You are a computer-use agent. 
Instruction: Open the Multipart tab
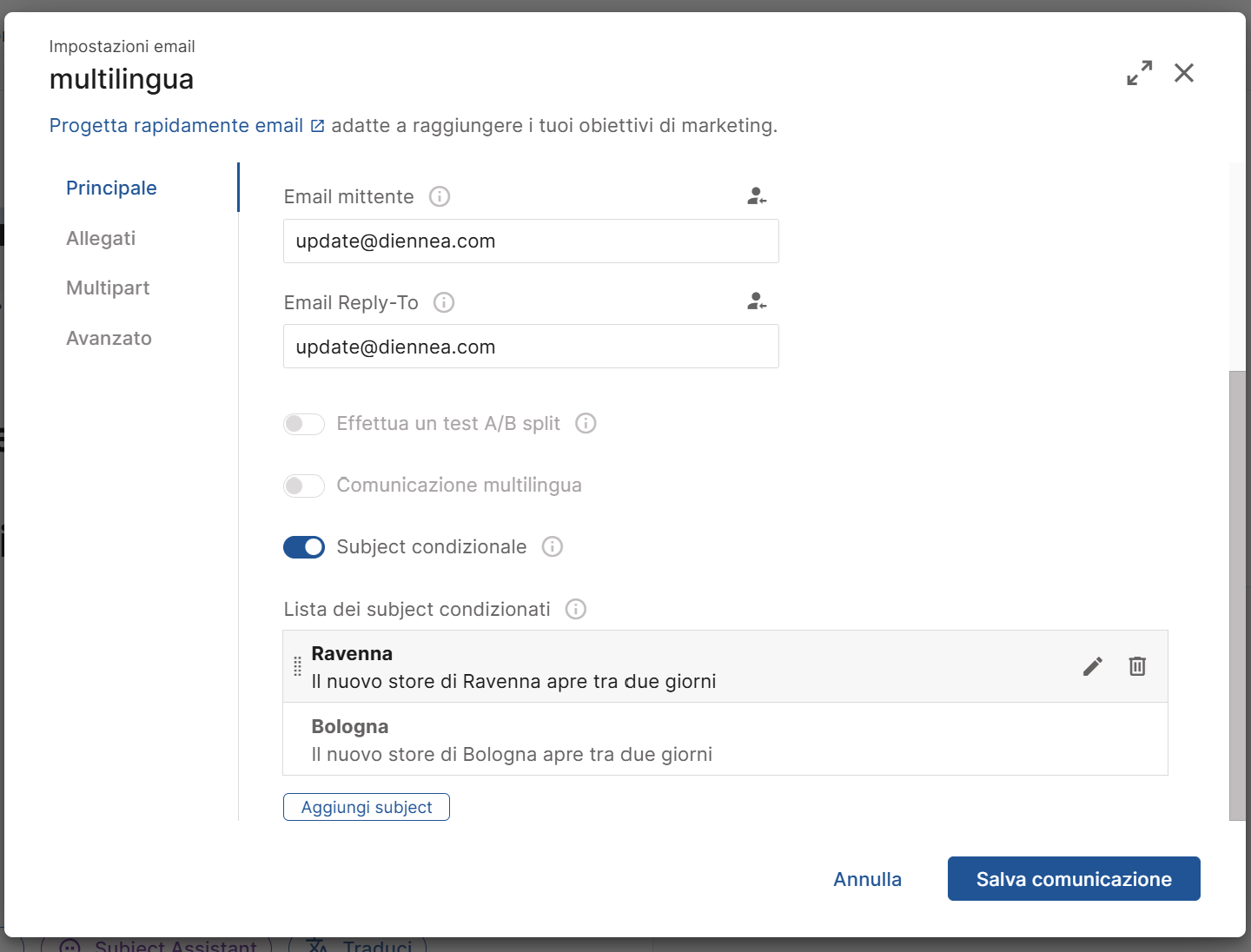pos(108,288)
